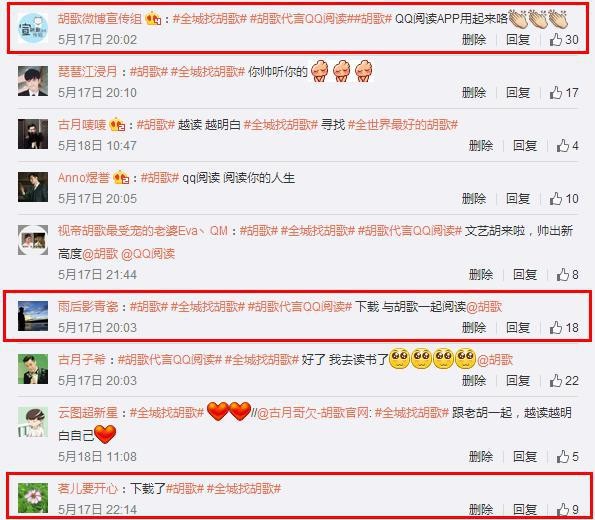Viewport: 595px width, 520px height.
Task: Click thumbs-up on 琵琶江浸月's comment
Action: [x=564, y=93]
